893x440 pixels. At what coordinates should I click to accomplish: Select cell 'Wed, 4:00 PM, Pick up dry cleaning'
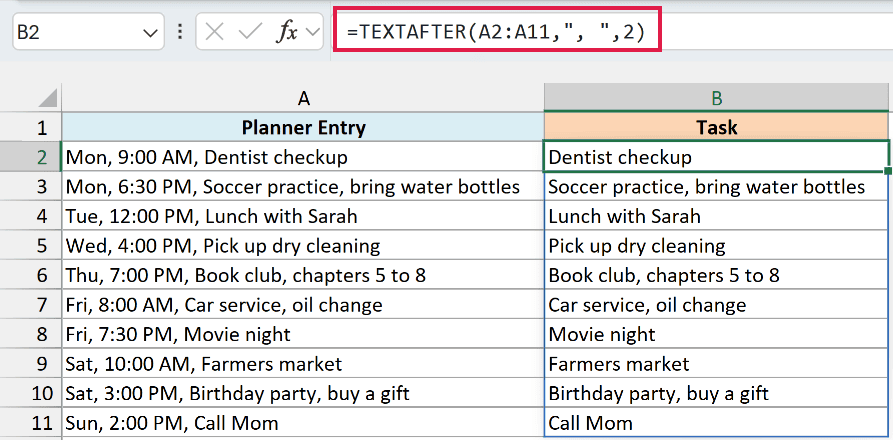click(303, 245)
